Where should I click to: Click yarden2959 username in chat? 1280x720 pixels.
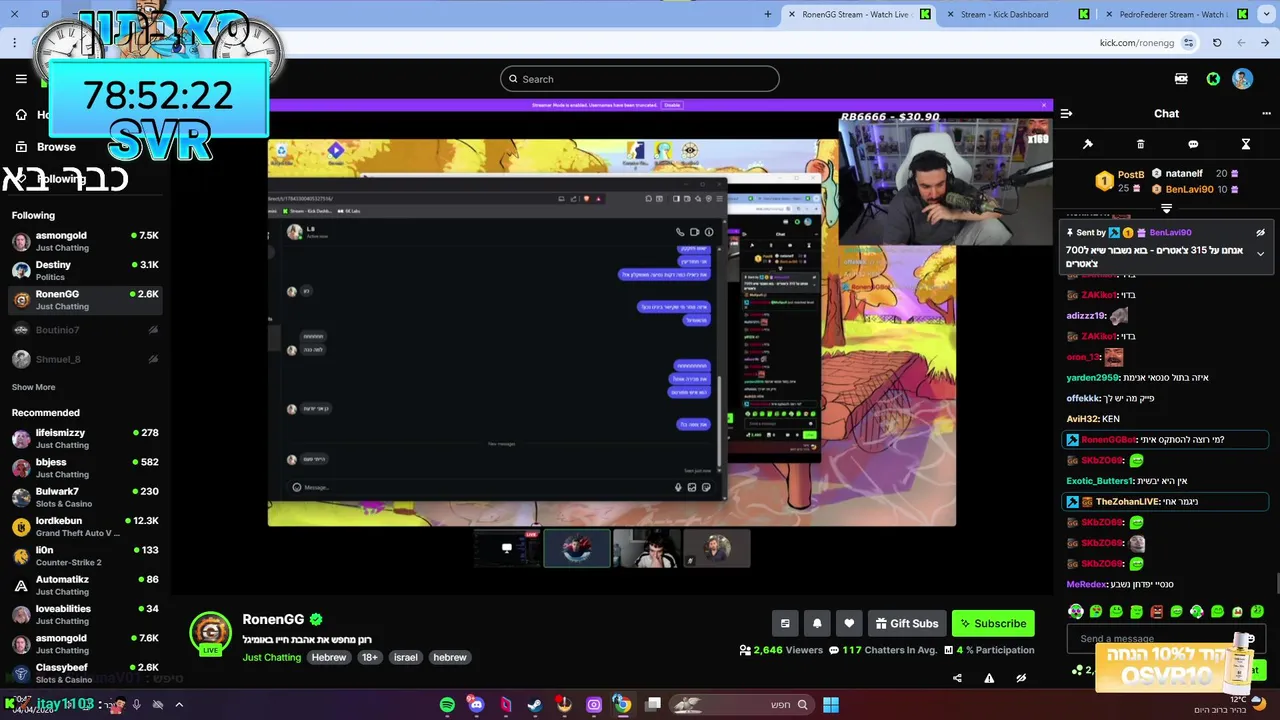point(1092,378)
